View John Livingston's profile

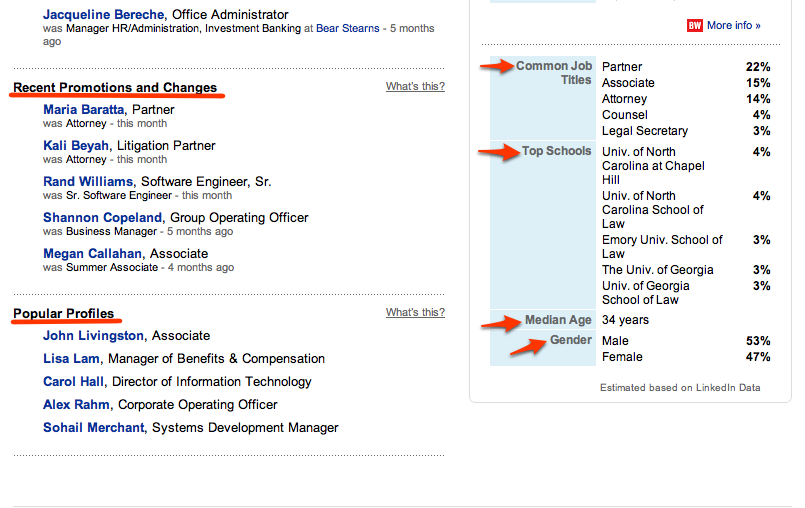click(x=93, y=336)
